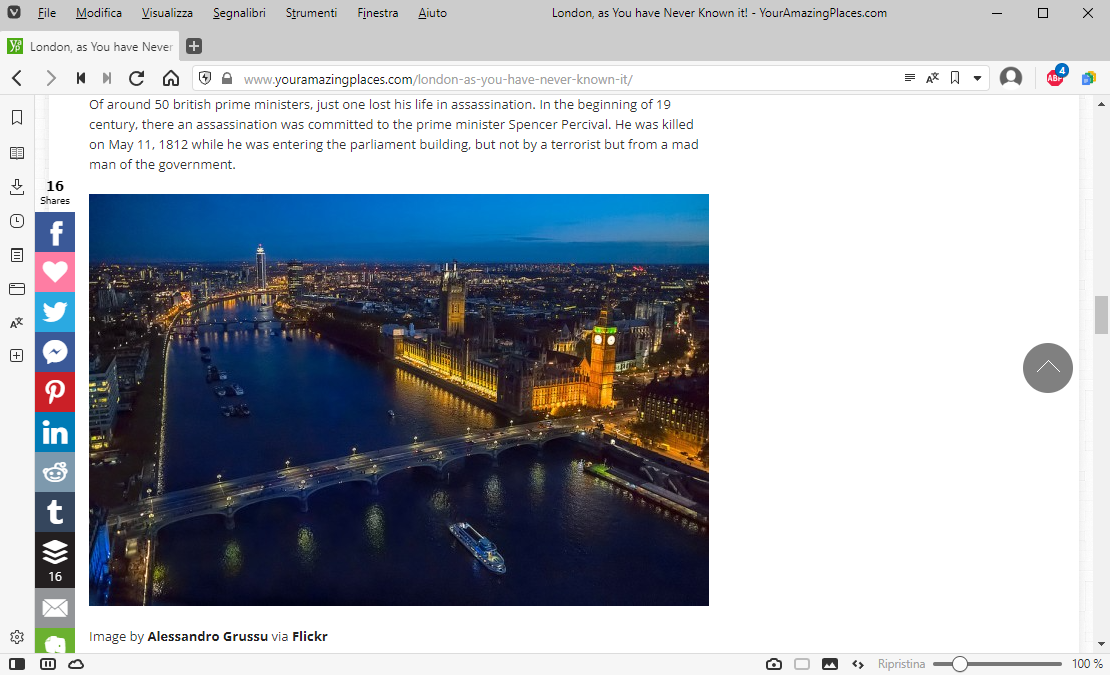Screen dimensions: 1110x675
Task: Open Reader view from address bar
Action: click(x=910, y=78)
